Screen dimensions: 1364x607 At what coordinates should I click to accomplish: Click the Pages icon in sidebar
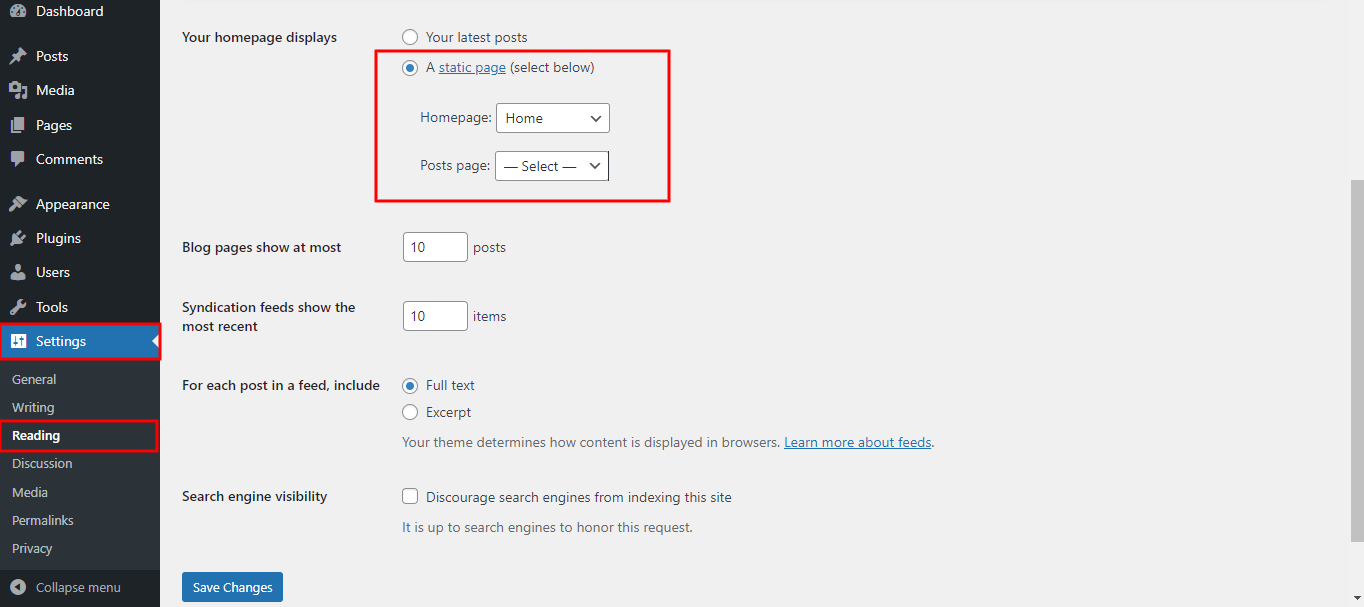click(18, 125)
